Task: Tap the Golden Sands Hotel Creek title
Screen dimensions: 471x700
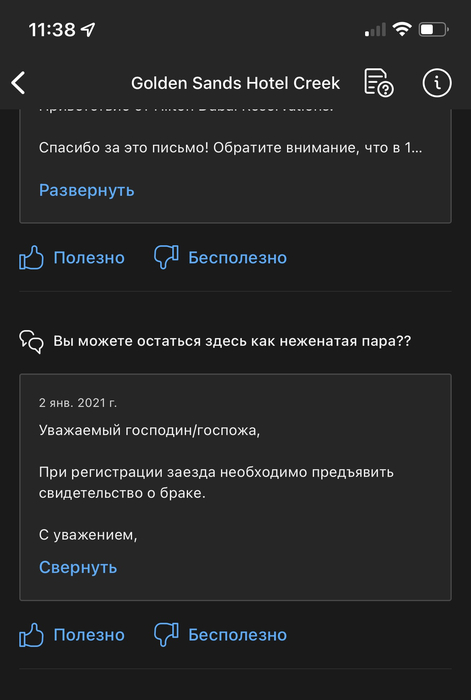Action: click(x=235, y=83)
